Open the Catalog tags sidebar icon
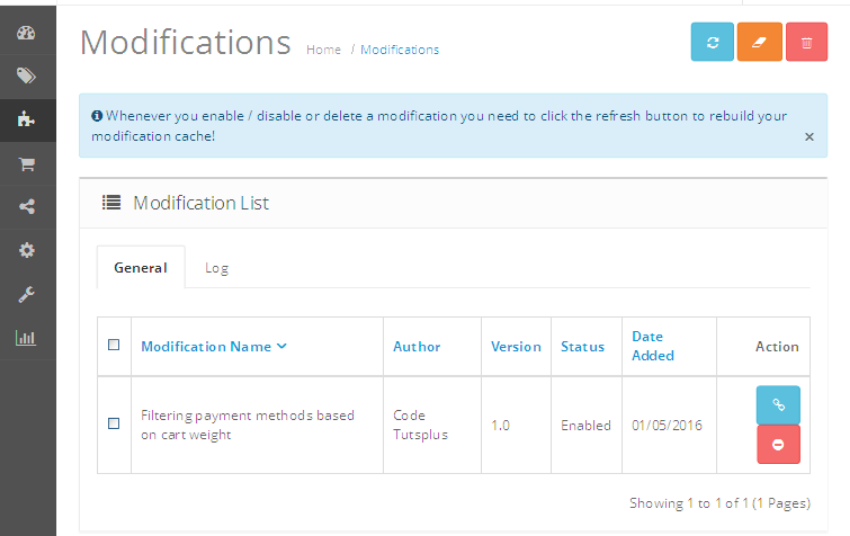Image resolution: width=850 pixels, height=536 pixels. pos(26,76)
